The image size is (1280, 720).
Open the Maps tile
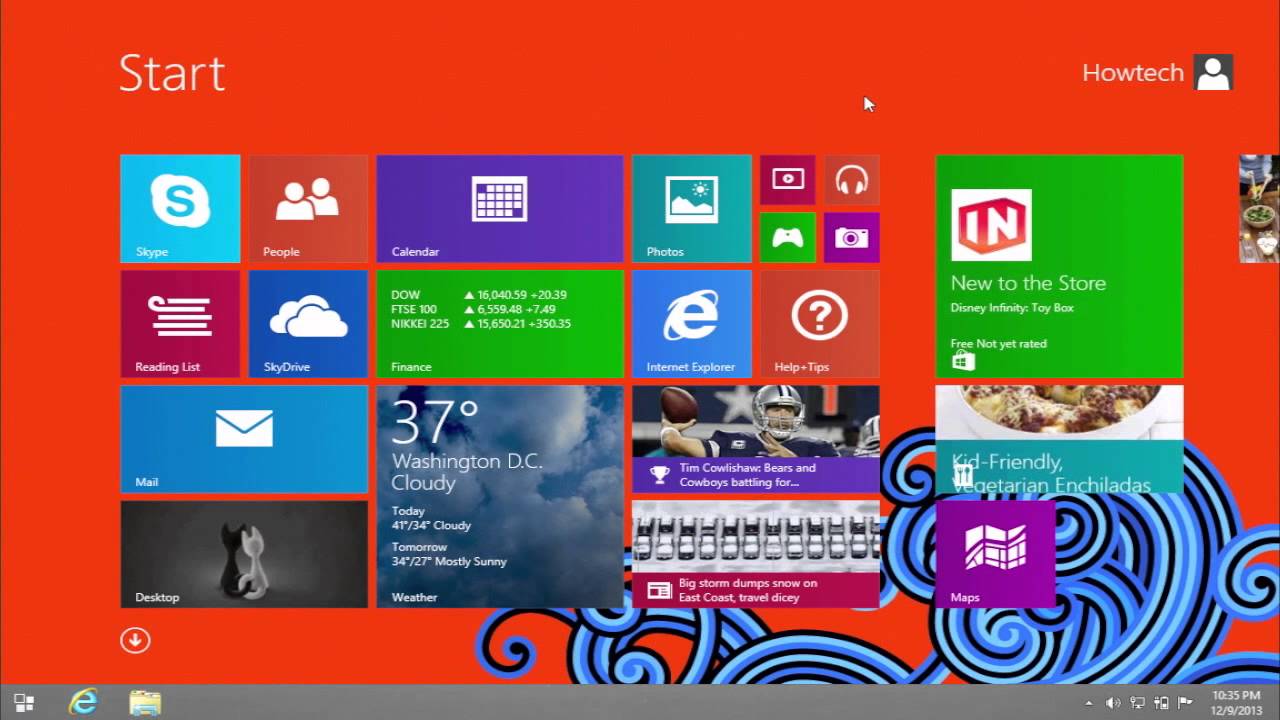(996, 554)
